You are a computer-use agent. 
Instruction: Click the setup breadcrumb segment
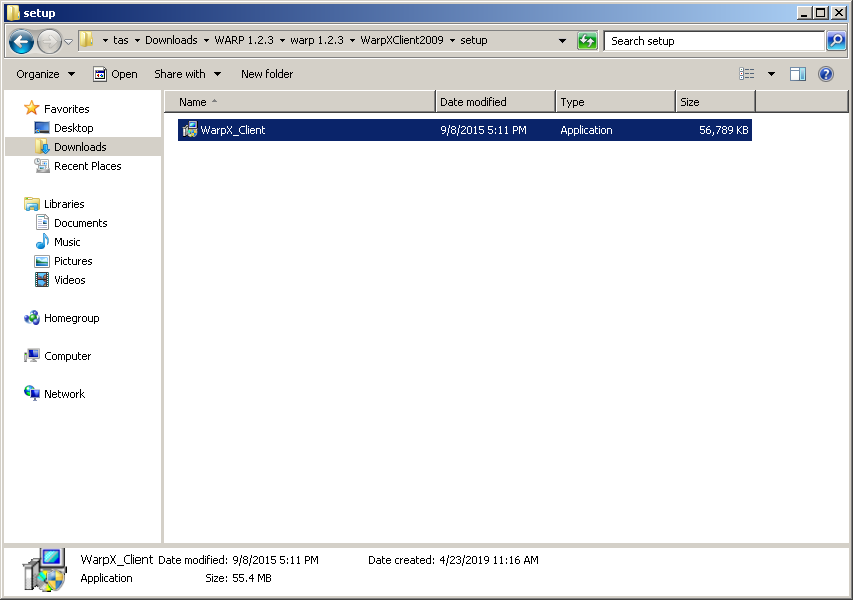click(x=473, y=40)
